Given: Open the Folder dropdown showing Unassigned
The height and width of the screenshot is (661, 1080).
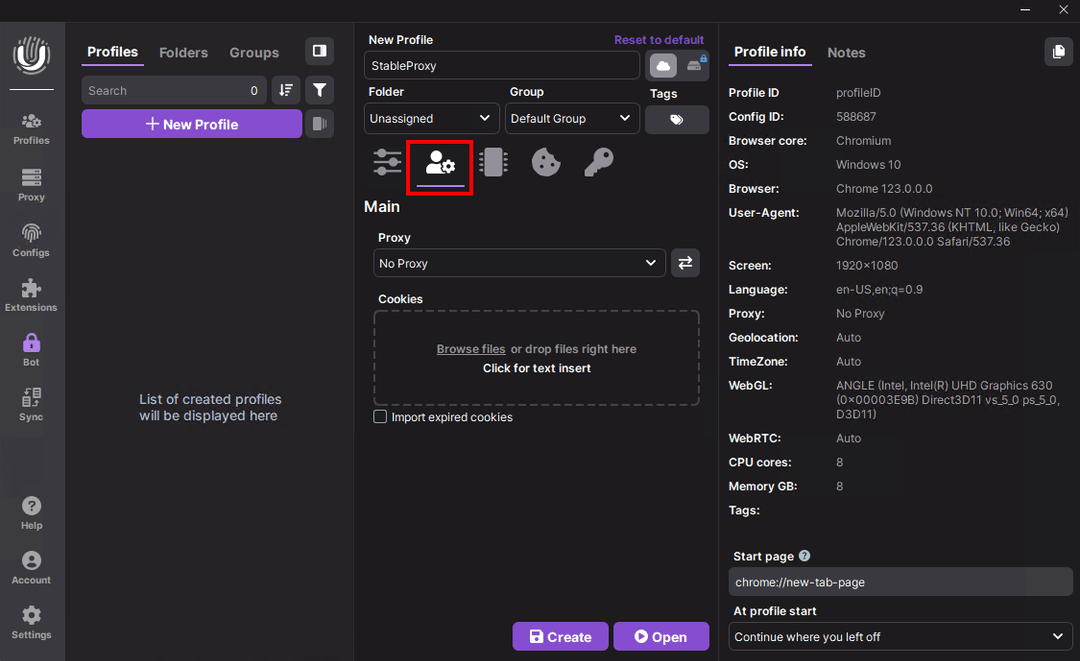Looking at the screenshot, I should tap(431, 118).
